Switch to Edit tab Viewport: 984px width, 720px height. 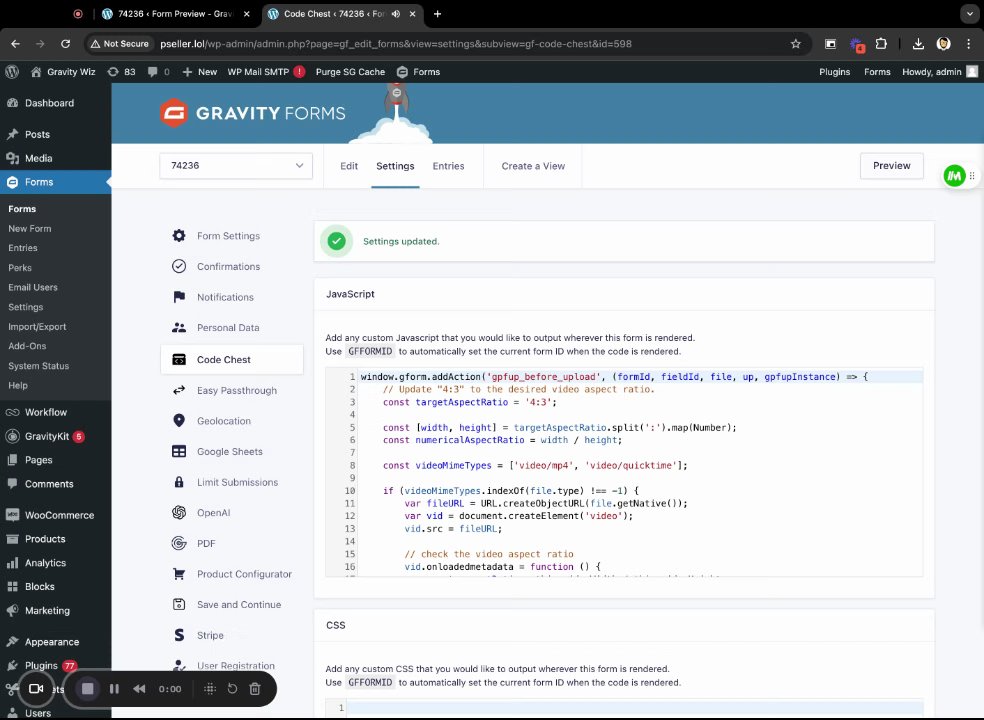[x=349, y=166]
